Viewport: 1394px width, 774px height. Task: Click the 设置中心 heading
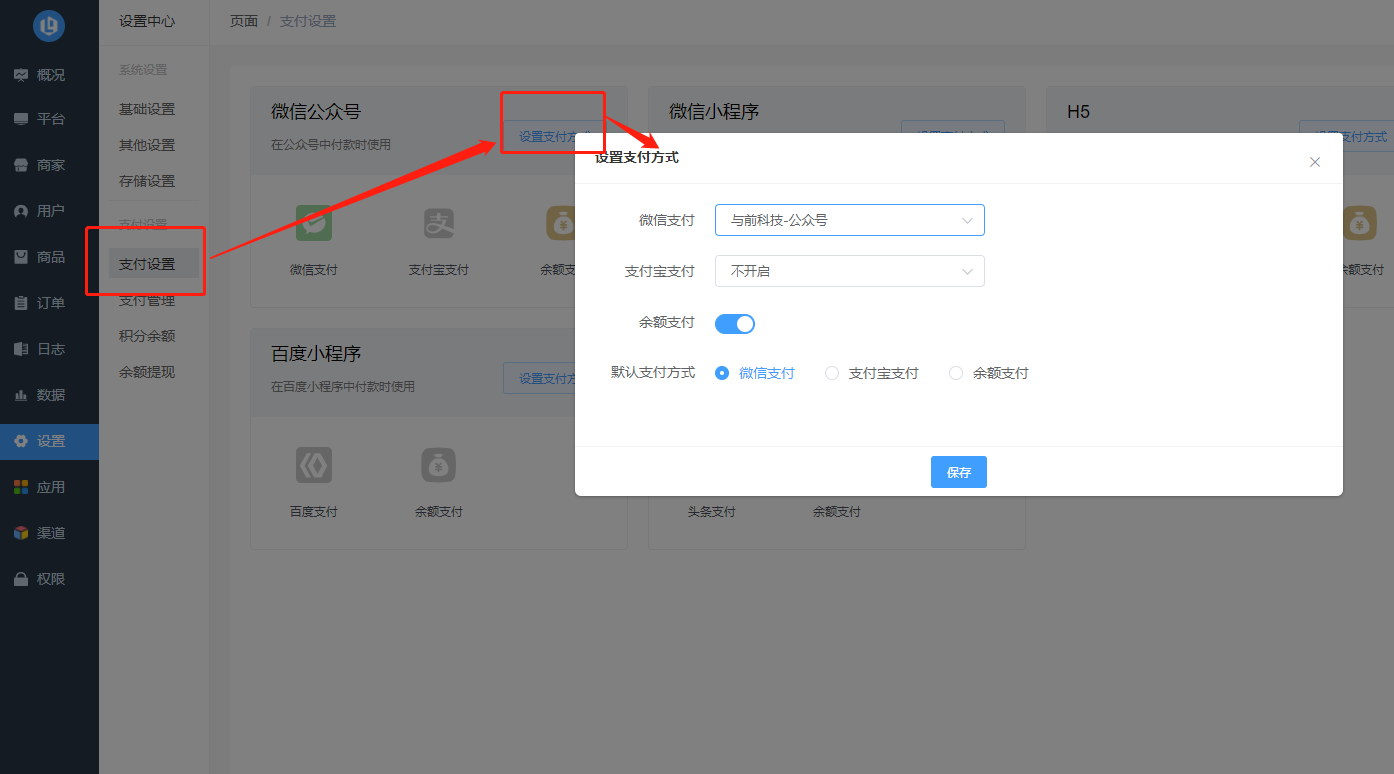147,21
